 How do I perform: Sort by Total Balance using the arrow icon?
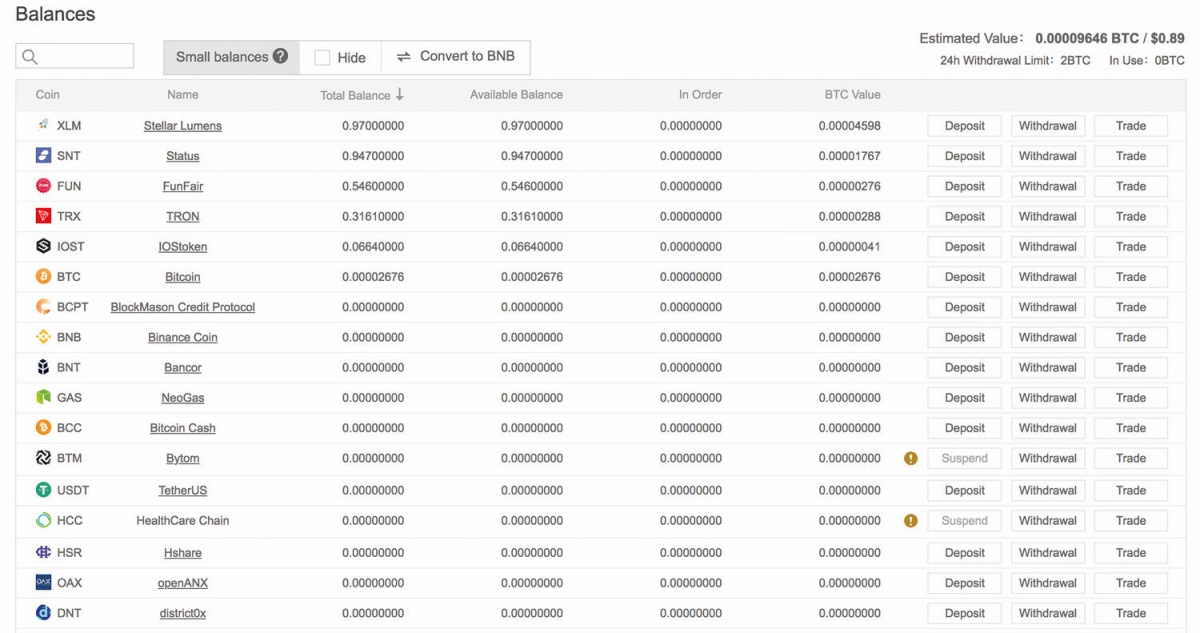(400, 94)
